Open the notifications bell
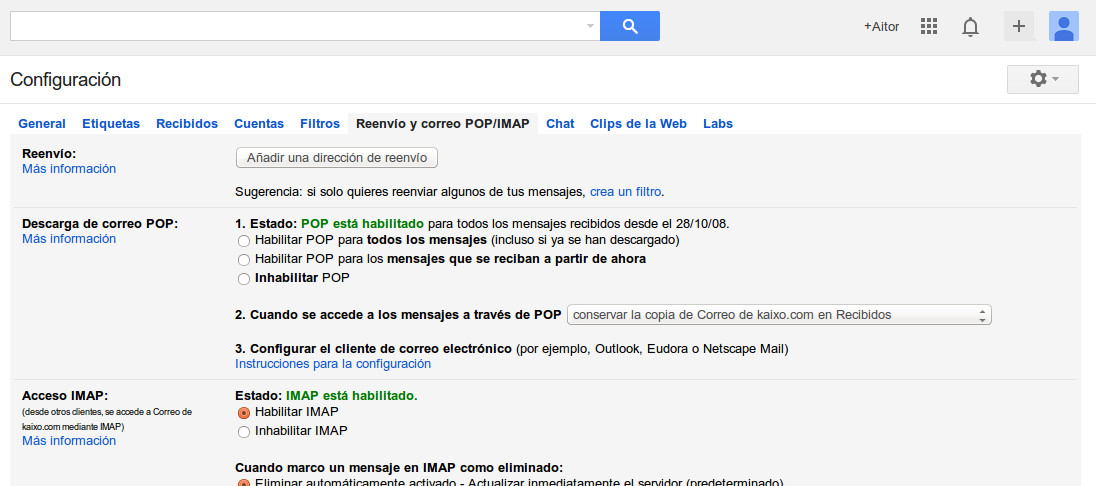Screen dimensions: 1096x486 pos(969,27)
